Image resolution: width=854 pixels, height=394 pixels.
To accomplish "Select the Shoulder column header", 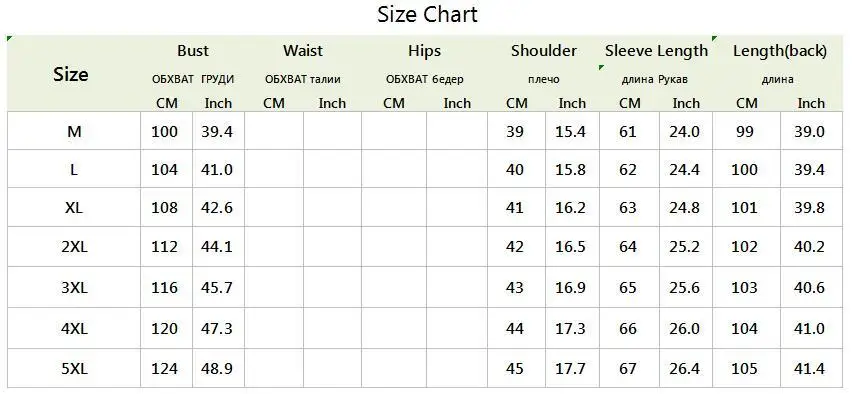I will (544, 51).
